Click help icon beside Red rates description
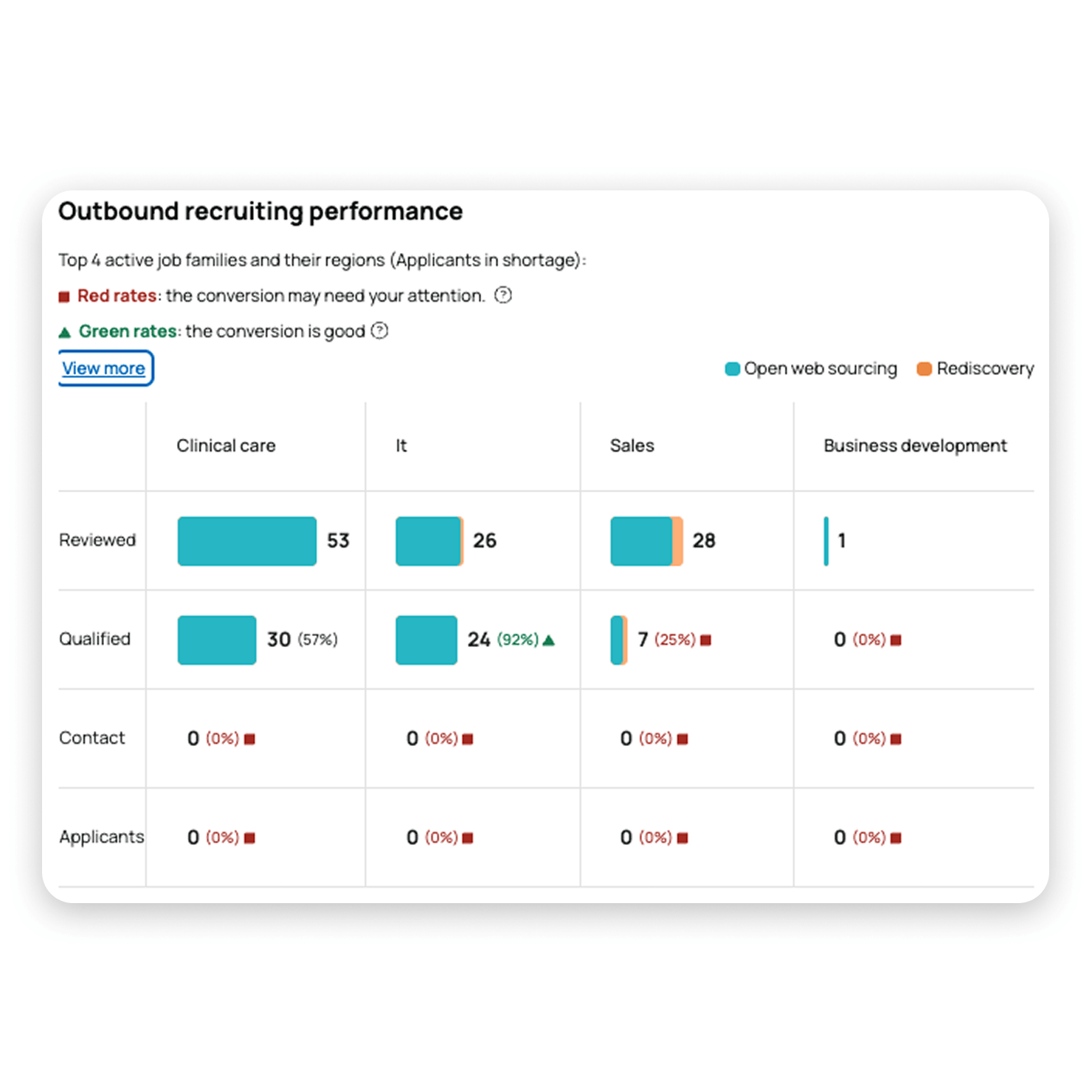 tap(503, 295)
